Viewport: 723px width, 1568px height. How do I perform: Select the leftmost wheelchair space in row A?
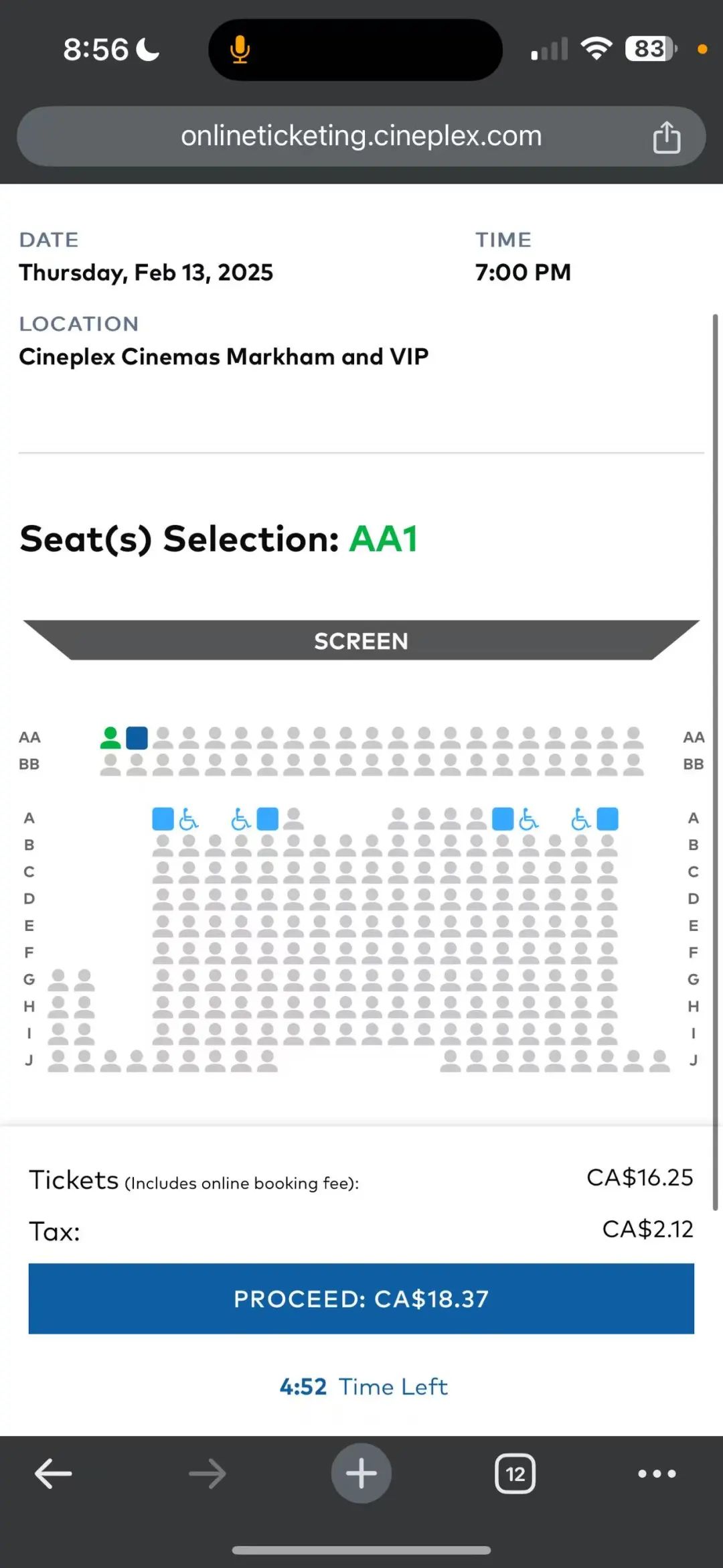pyautogui.click(x=189, y=819)
